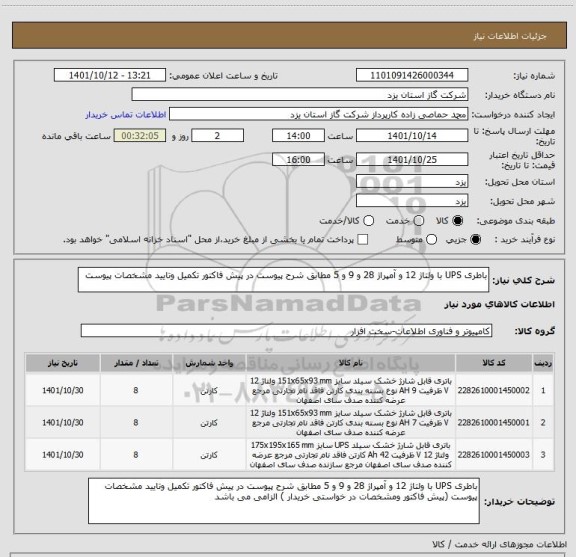Click the deadline time field 14:00

click(x=298, y=136)
